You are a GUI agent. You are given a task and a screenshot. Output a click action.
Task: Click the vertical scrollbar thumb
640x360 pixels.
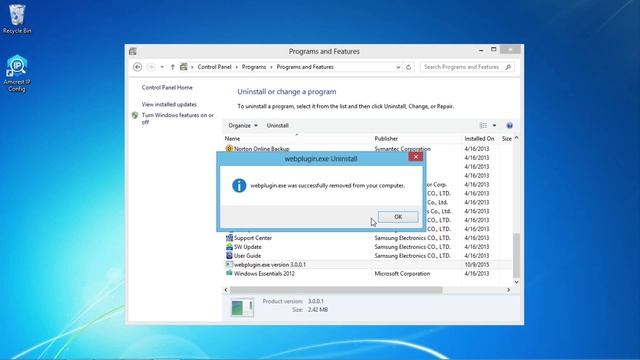[516, 255]
